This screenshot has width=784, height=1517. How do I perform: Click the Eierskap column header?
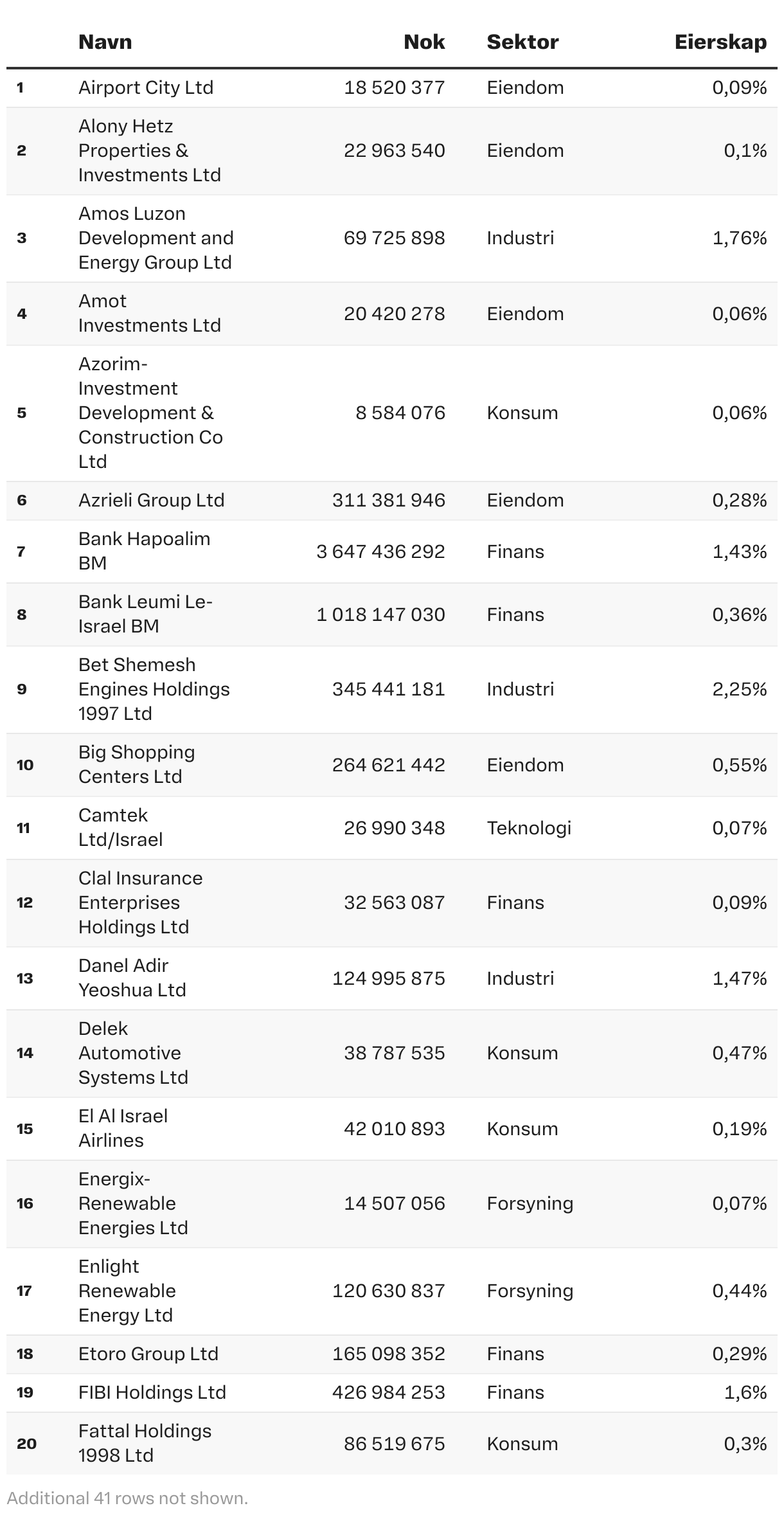[720, 42]
